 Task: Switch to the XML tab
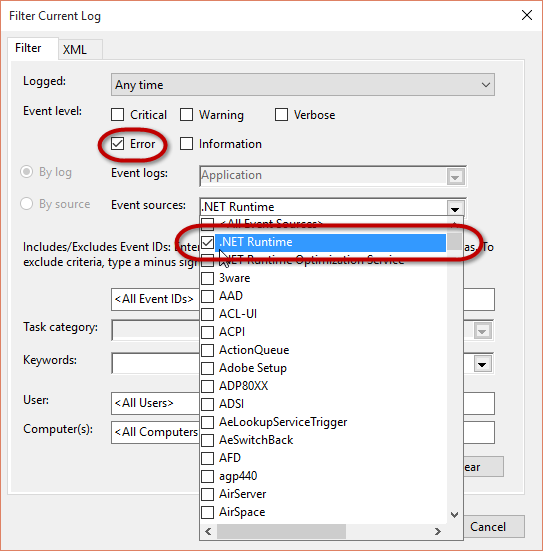coord(75,50)
